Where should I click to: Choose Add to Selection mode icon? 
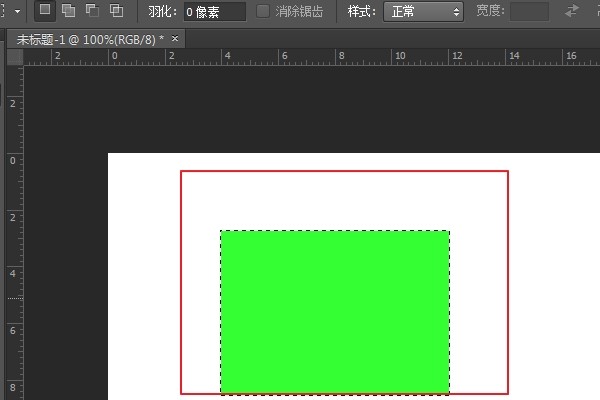pos(68,10)
